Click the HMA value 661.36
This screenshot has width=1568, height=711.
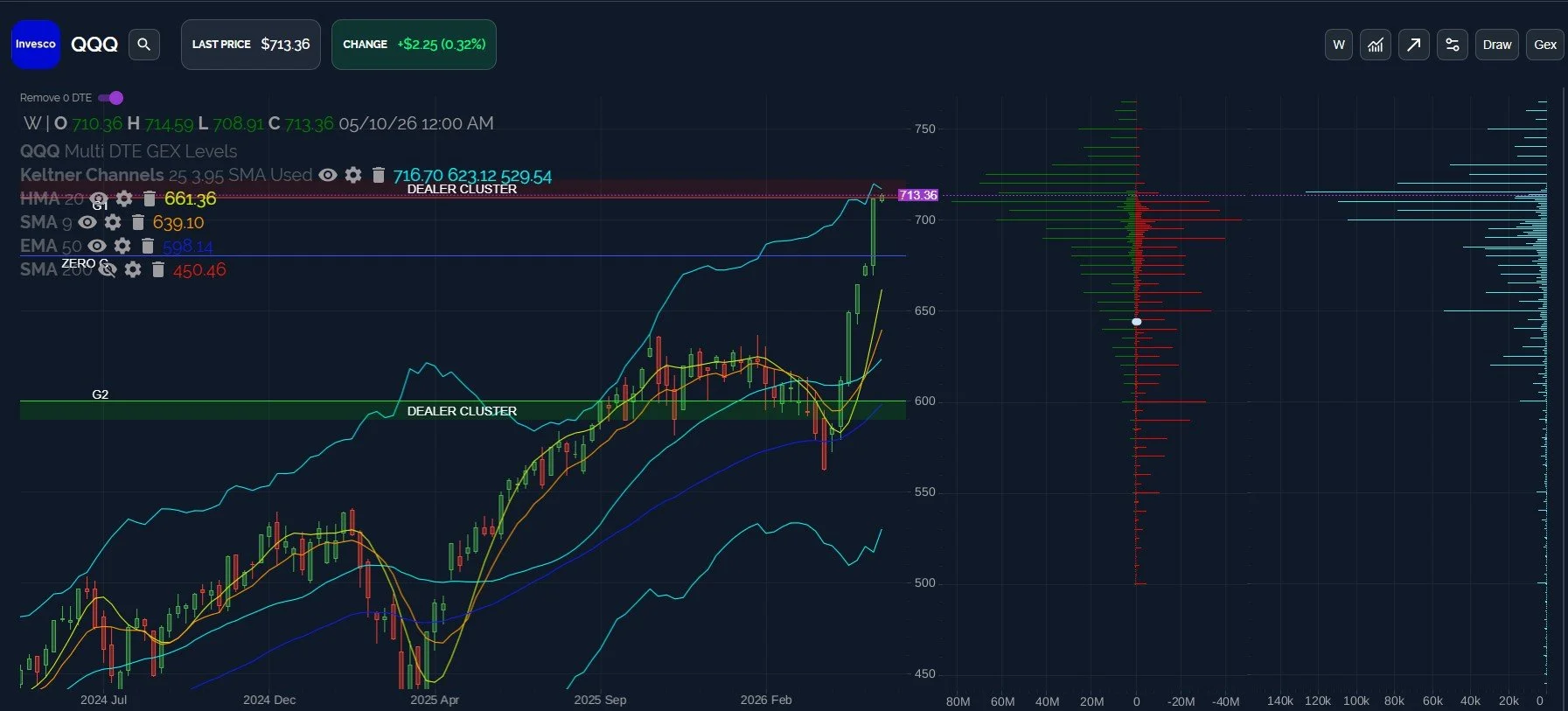coord(190,199)
